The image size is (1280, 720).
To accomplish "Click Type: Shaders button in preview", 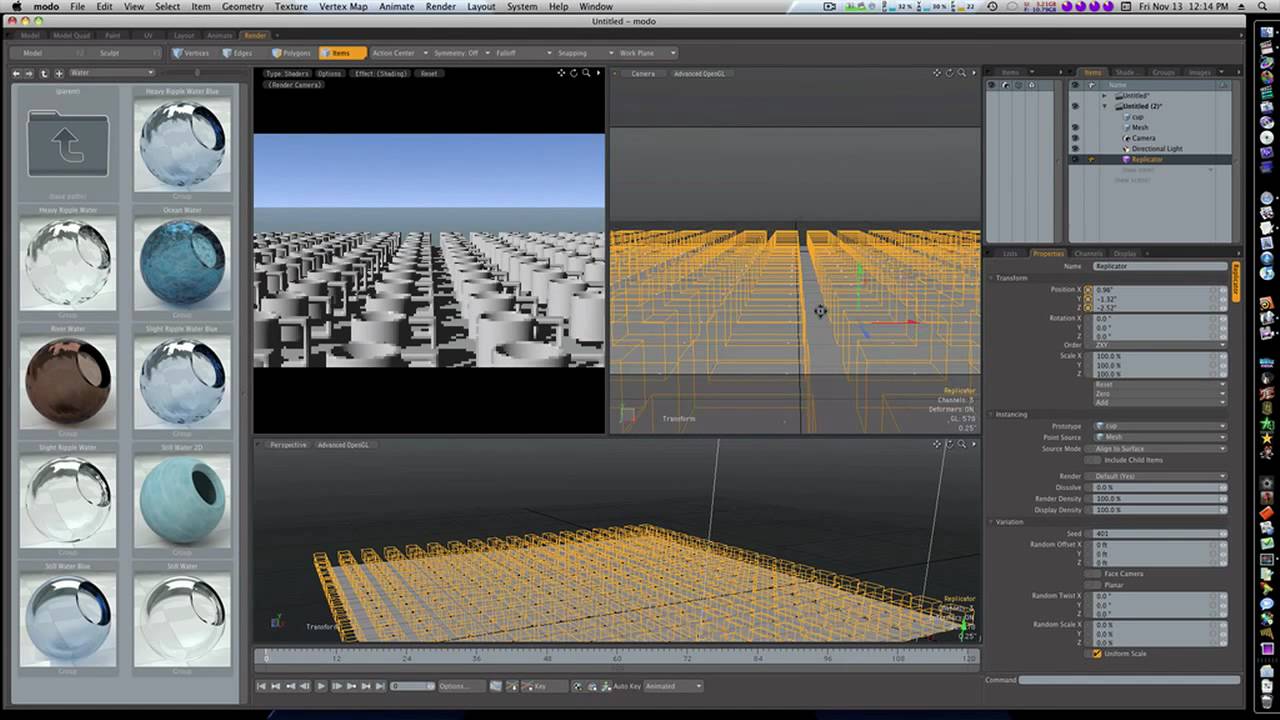I will [287, 74].
